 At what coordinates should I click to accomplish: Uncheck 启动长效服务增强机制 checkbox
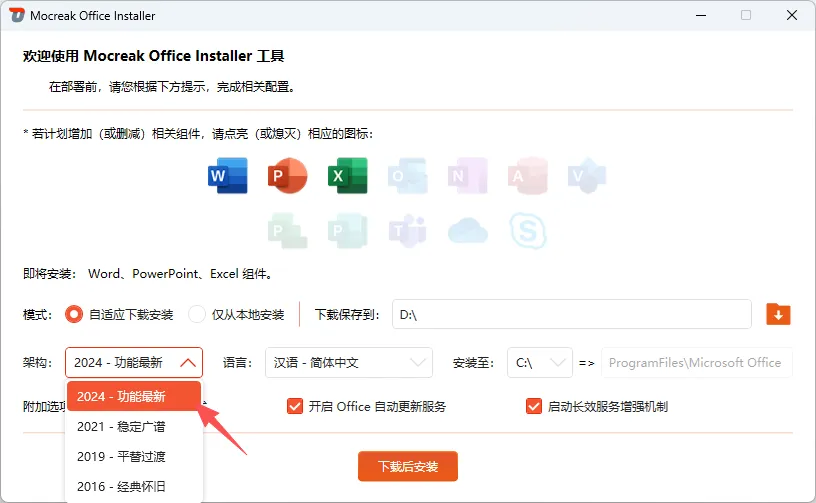coord(534,406)
